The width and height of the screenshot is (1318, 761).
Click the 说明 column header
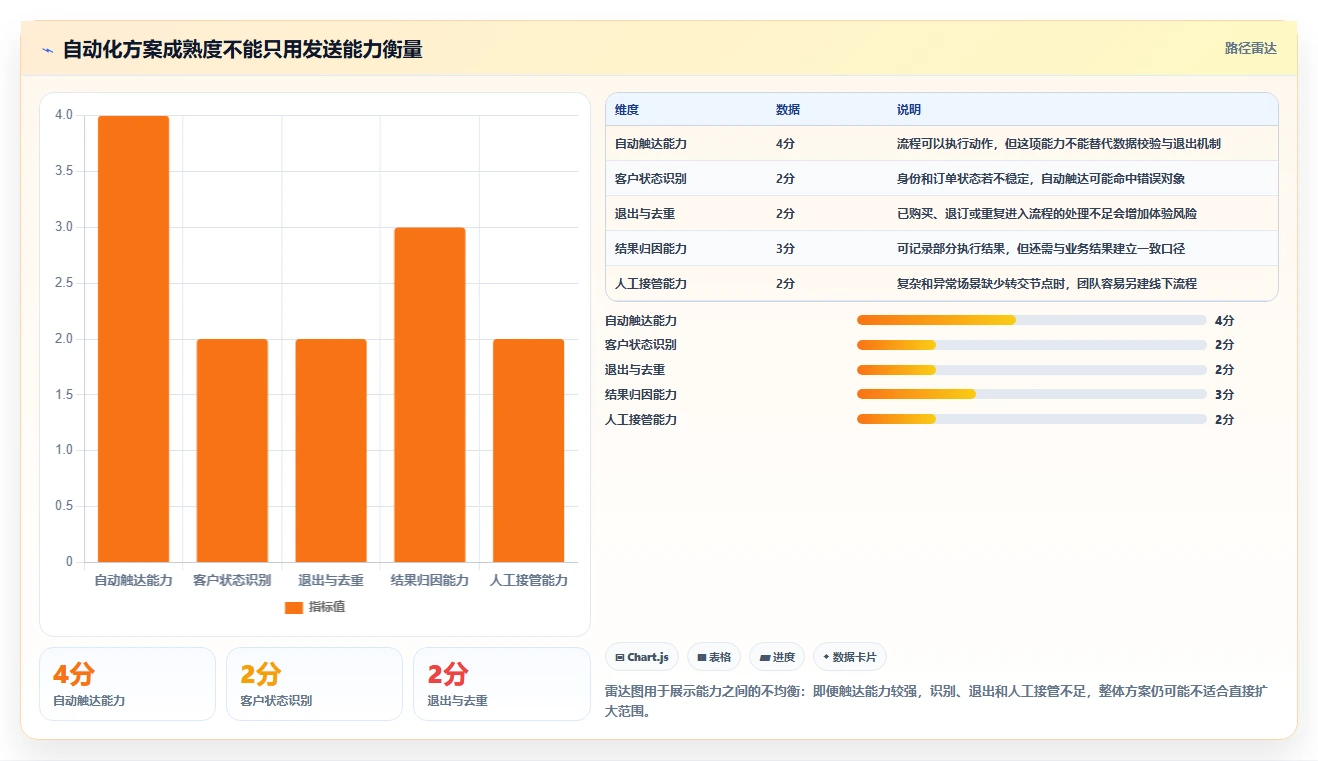point(909,110)
